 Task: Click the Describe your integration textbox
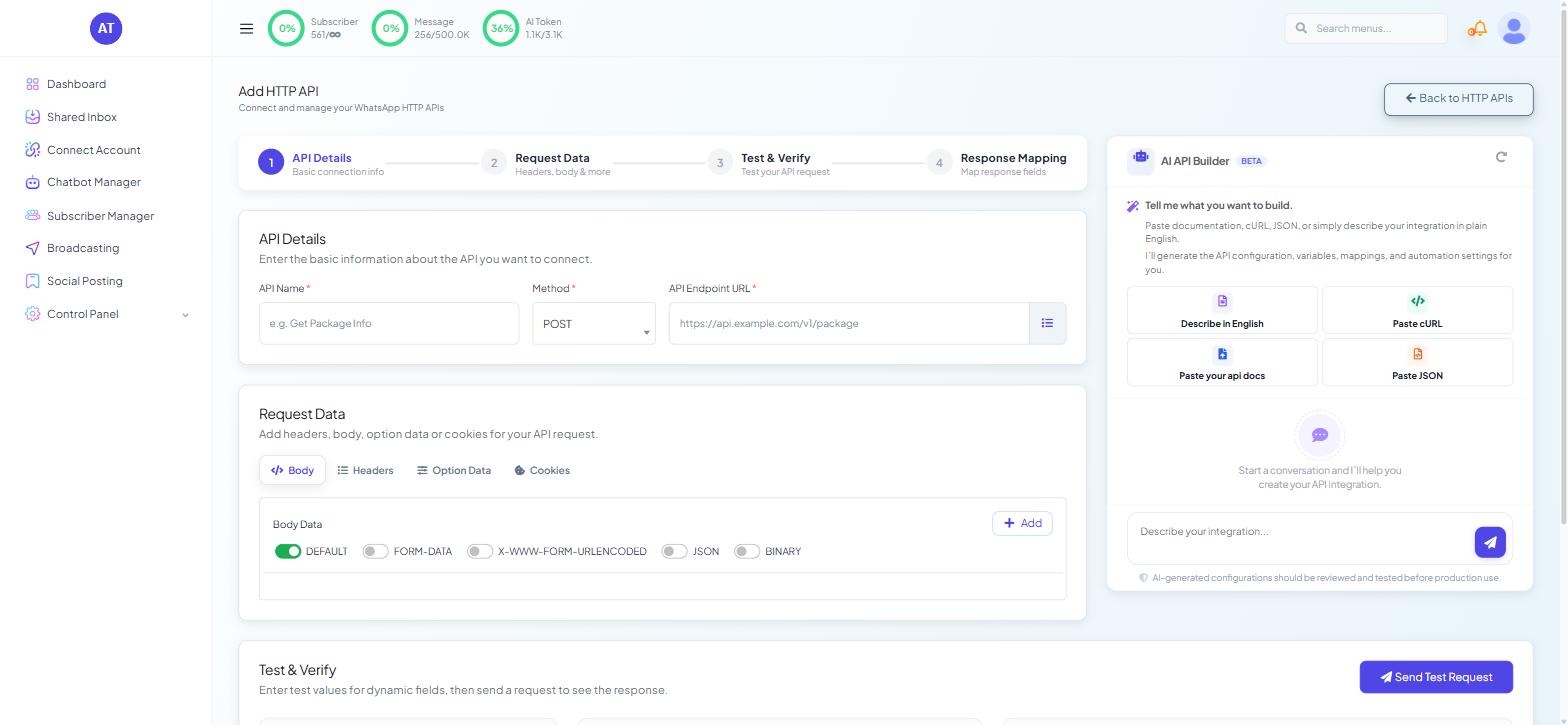tap(1300, 540)
